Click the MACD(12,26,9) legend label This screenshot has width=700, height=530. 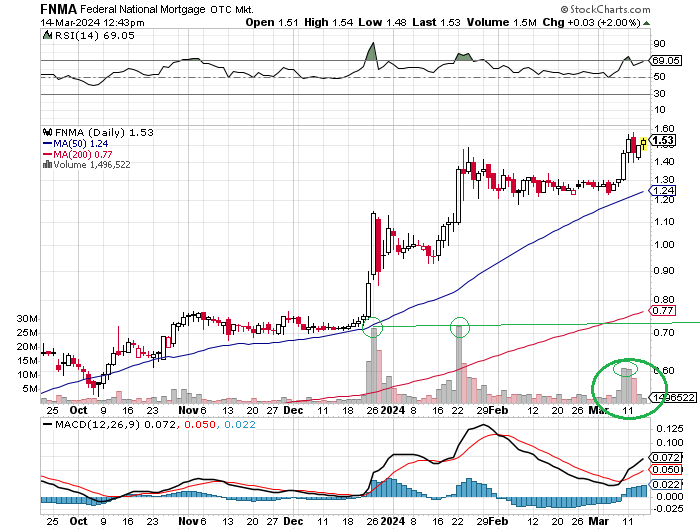pos(97,425)
